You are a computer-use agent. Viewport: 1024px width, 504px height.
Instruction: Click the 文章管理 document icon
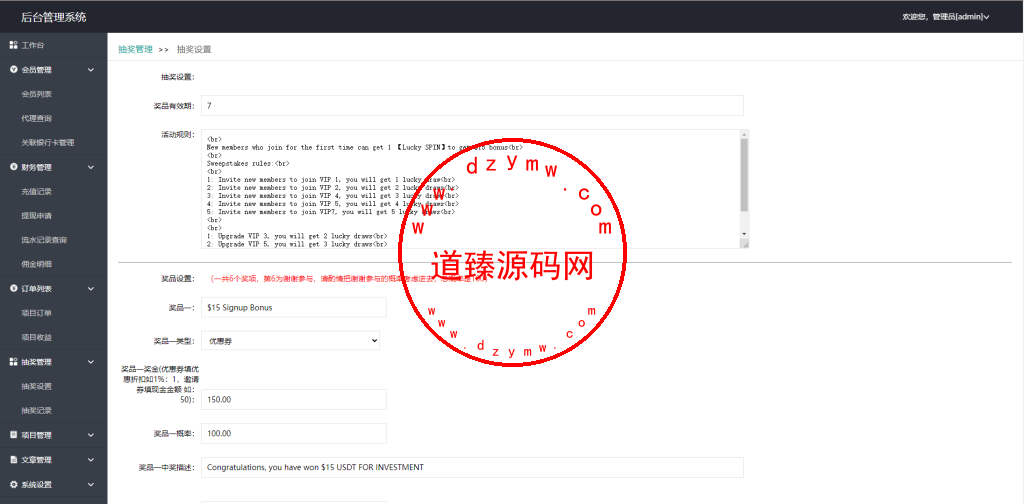pyautogui.click(x=13, y=460)
